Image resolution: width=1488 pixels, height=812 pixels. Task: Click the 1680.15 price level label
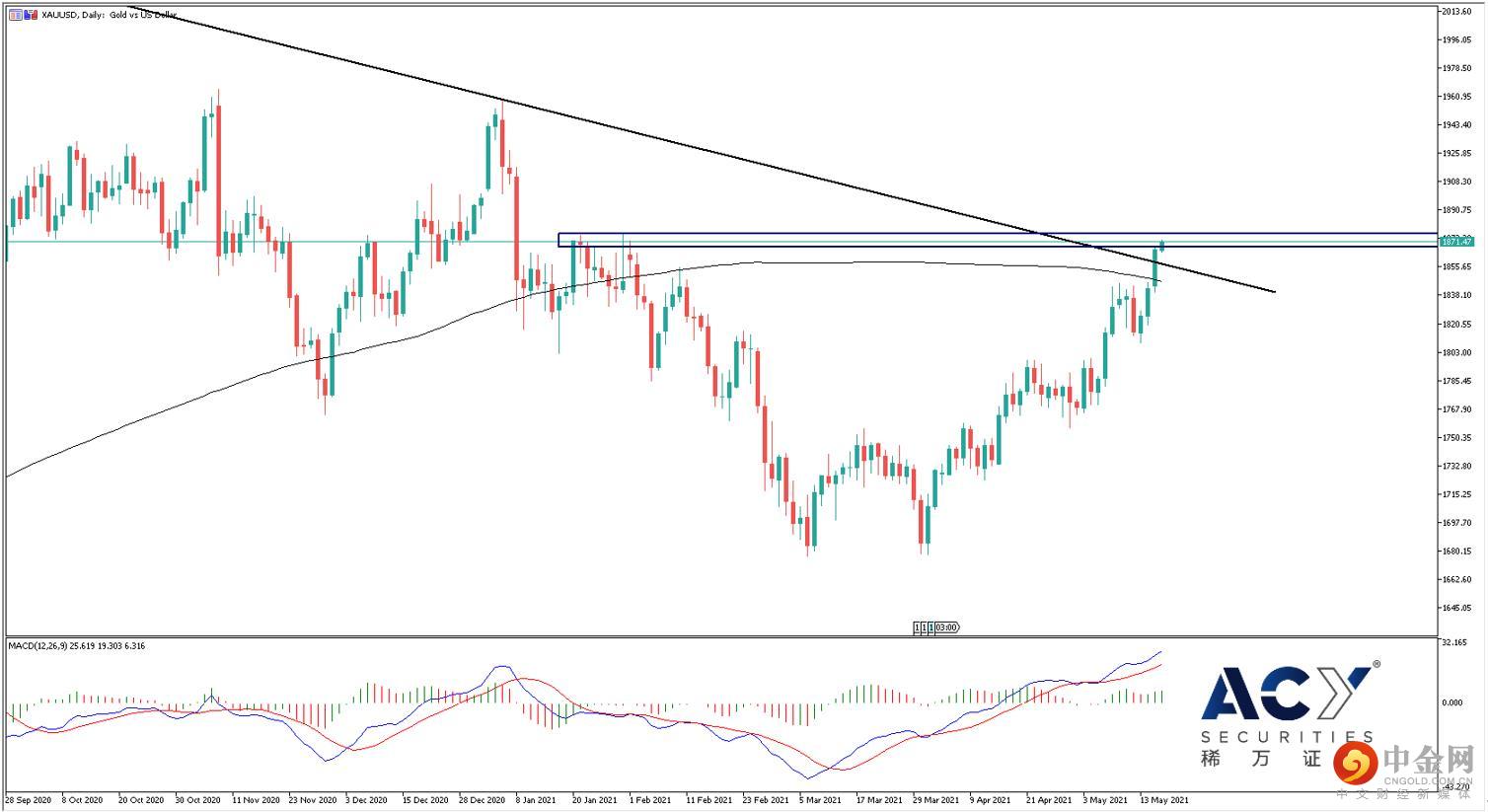coord(1457,551)
